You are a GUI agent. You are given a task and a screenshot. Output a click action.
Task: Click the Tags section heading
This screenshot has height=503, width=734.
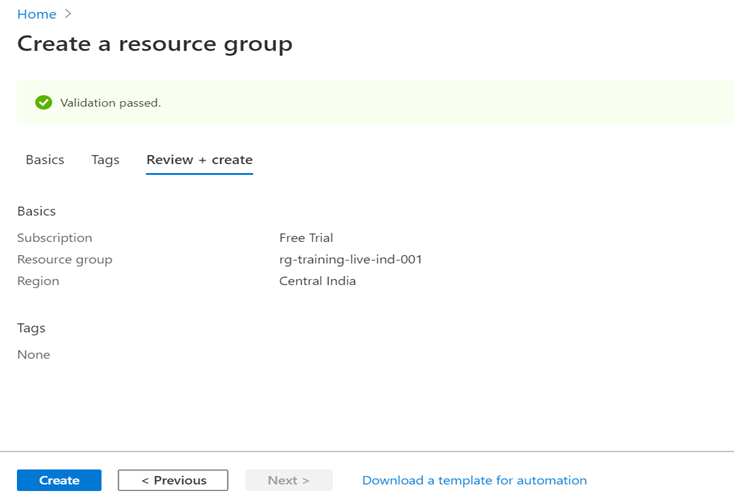32,328
